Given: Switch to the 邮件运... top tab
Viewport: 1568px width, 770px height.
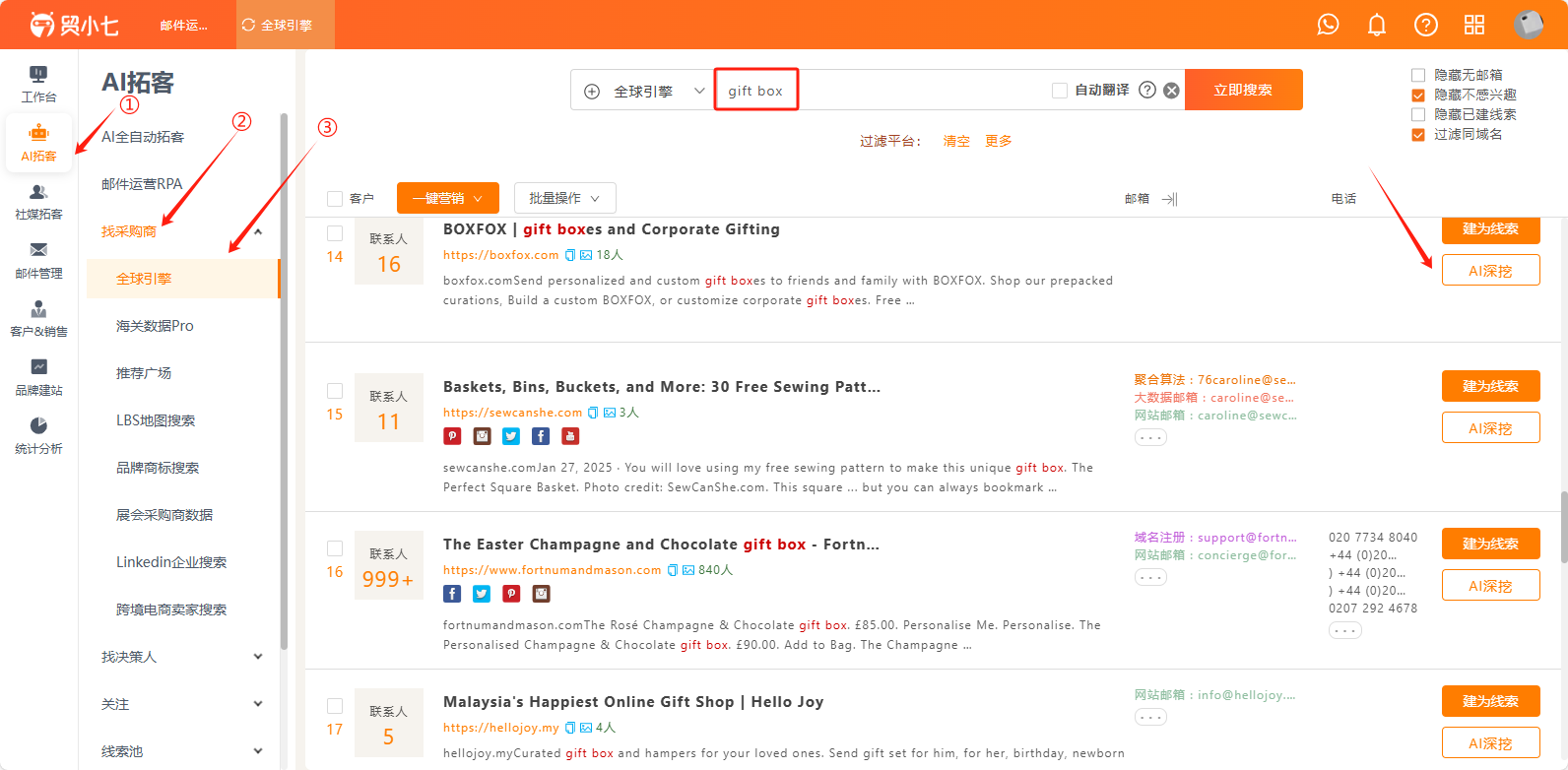Looking at the screenshot, I should pos(184,25).
